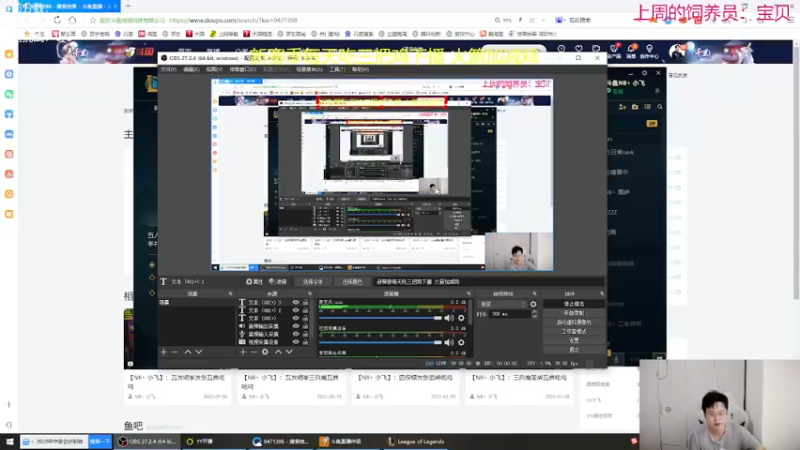Image resolution: width=800 pixels, height=450 pixels.
Task: Open settings gear of the second mixer channel
Action: 461,342
